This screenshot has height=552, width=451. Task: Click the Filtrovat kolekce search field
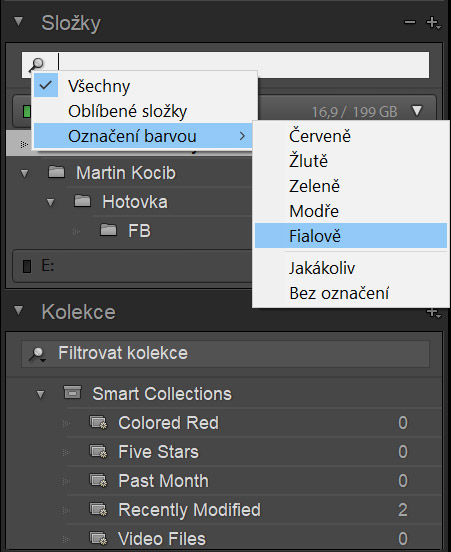(225, 354)
